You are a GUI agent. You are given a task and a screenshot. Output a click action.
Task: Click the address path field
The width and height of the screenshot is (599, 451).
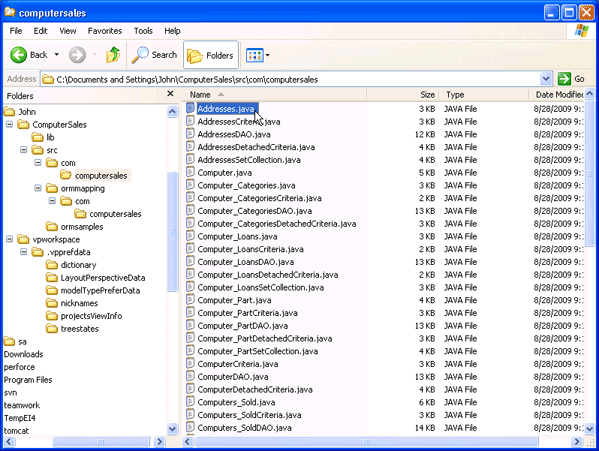pyautogui.click(x=290, y=79)
